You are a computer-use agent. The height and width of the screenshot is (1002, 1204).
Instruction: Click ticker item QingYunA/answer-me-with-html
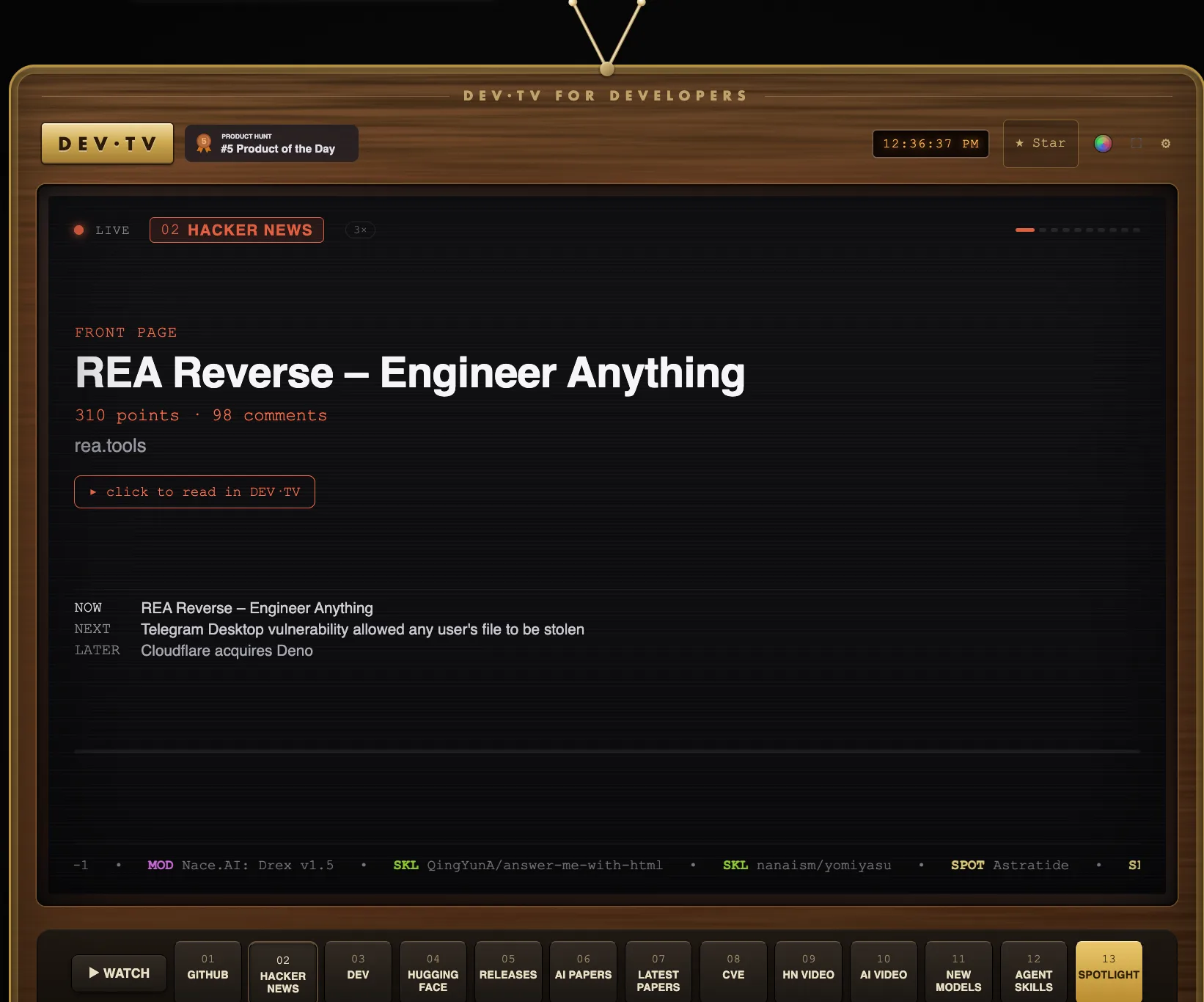[x=528, y=866]
